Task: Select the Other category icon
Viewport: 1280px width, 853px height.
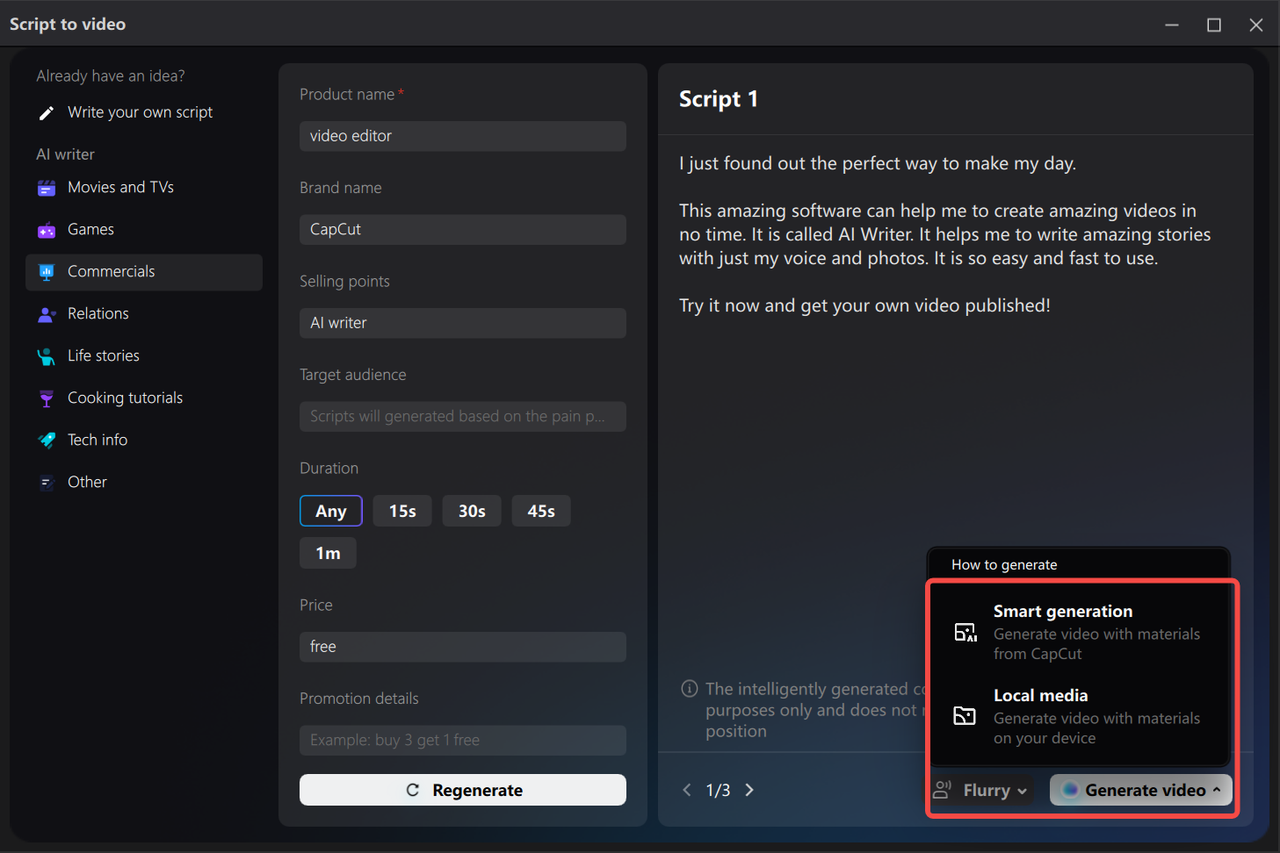Action: coord(46,481)
